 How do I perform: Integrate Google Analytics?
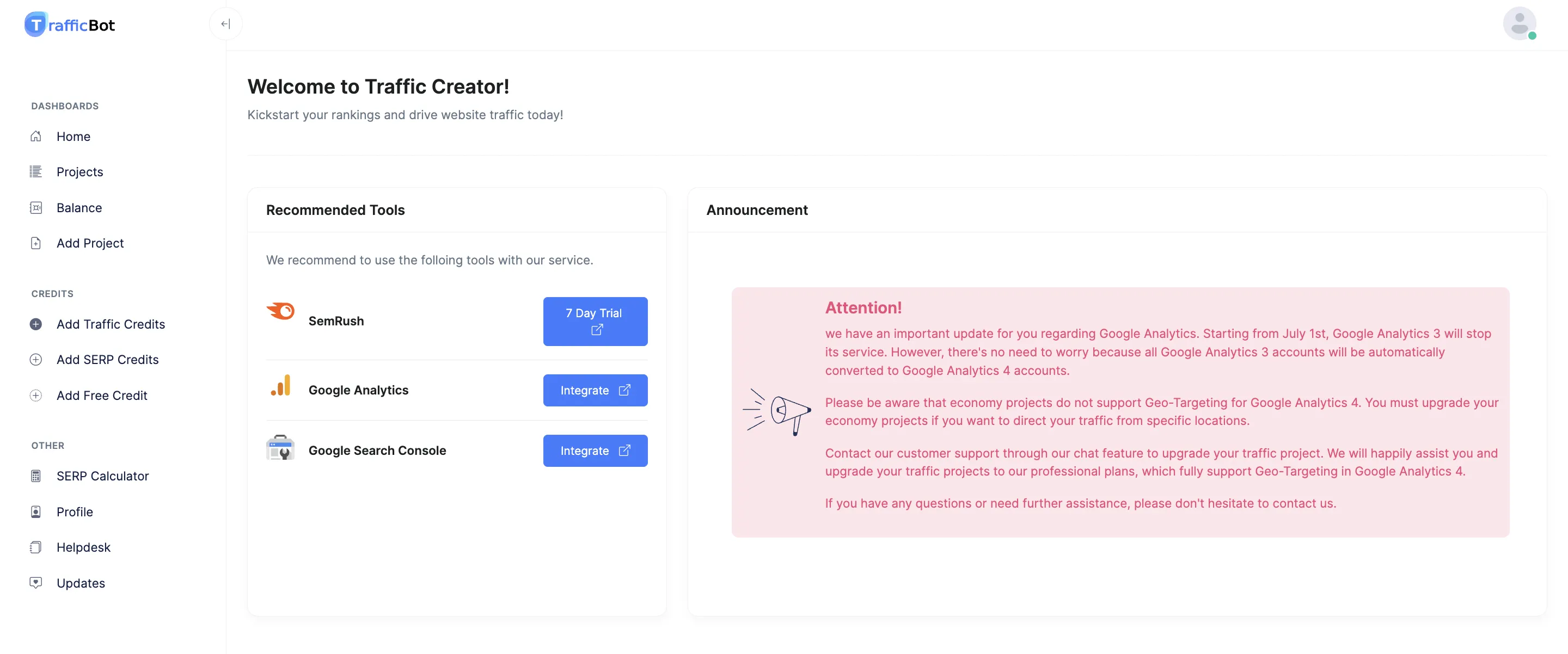pos(595,390)
